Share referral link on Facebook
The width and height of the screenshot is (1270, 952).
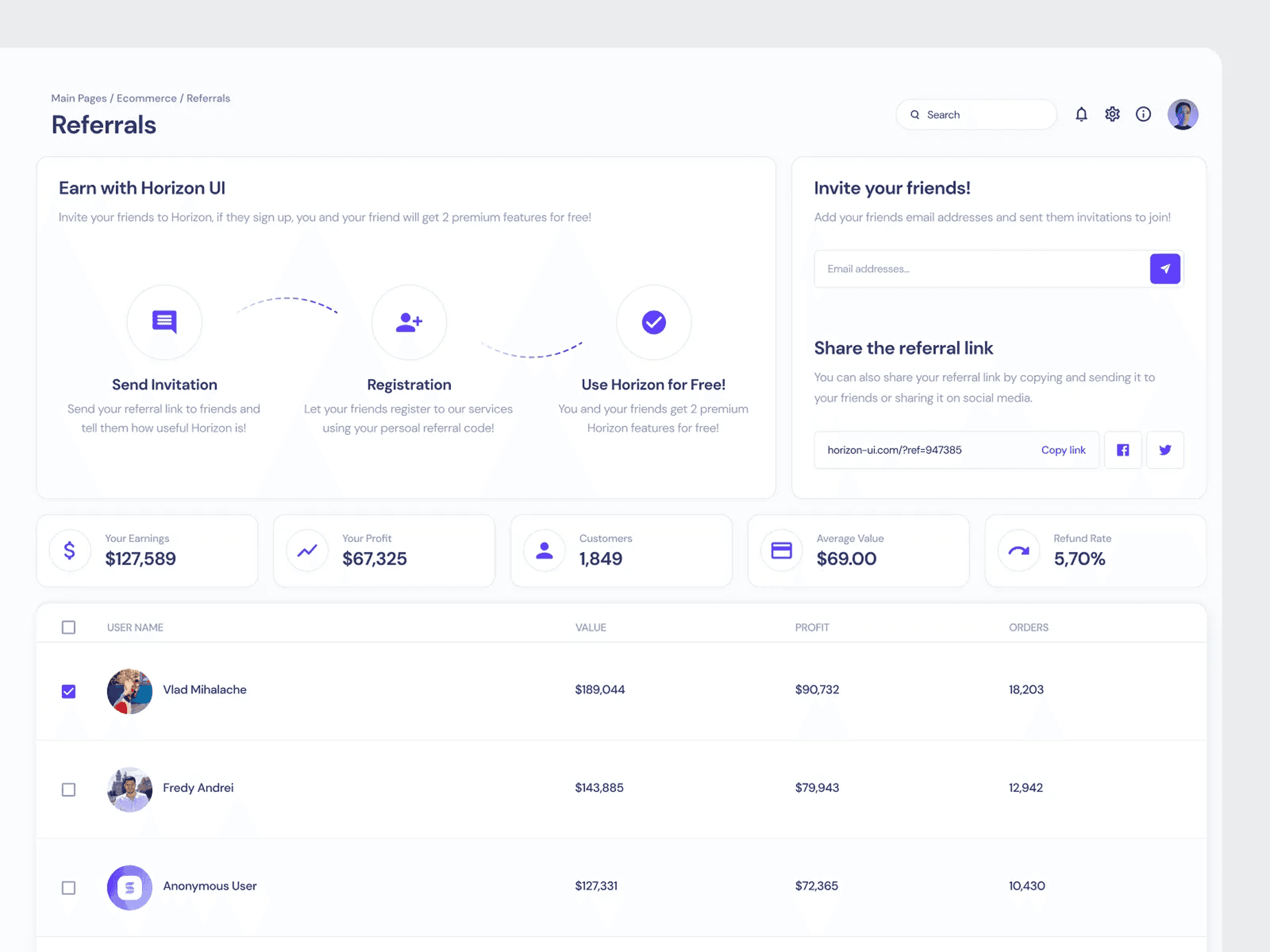1123,450
